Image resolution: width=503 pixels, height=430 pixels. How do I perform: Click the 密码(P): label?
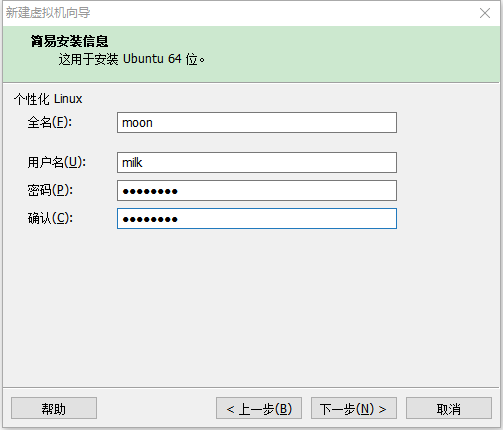[50, 190]
